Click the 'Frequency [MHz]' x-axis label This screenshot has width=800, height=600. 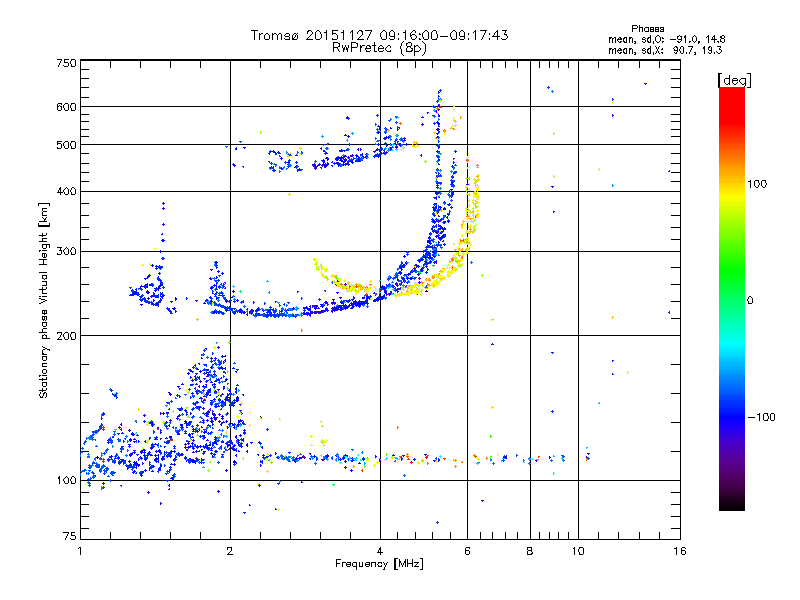(x=379, y=564)
